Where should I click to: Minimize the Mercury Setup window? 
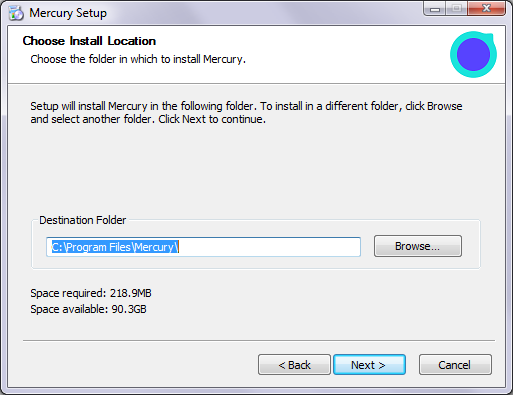434,9
